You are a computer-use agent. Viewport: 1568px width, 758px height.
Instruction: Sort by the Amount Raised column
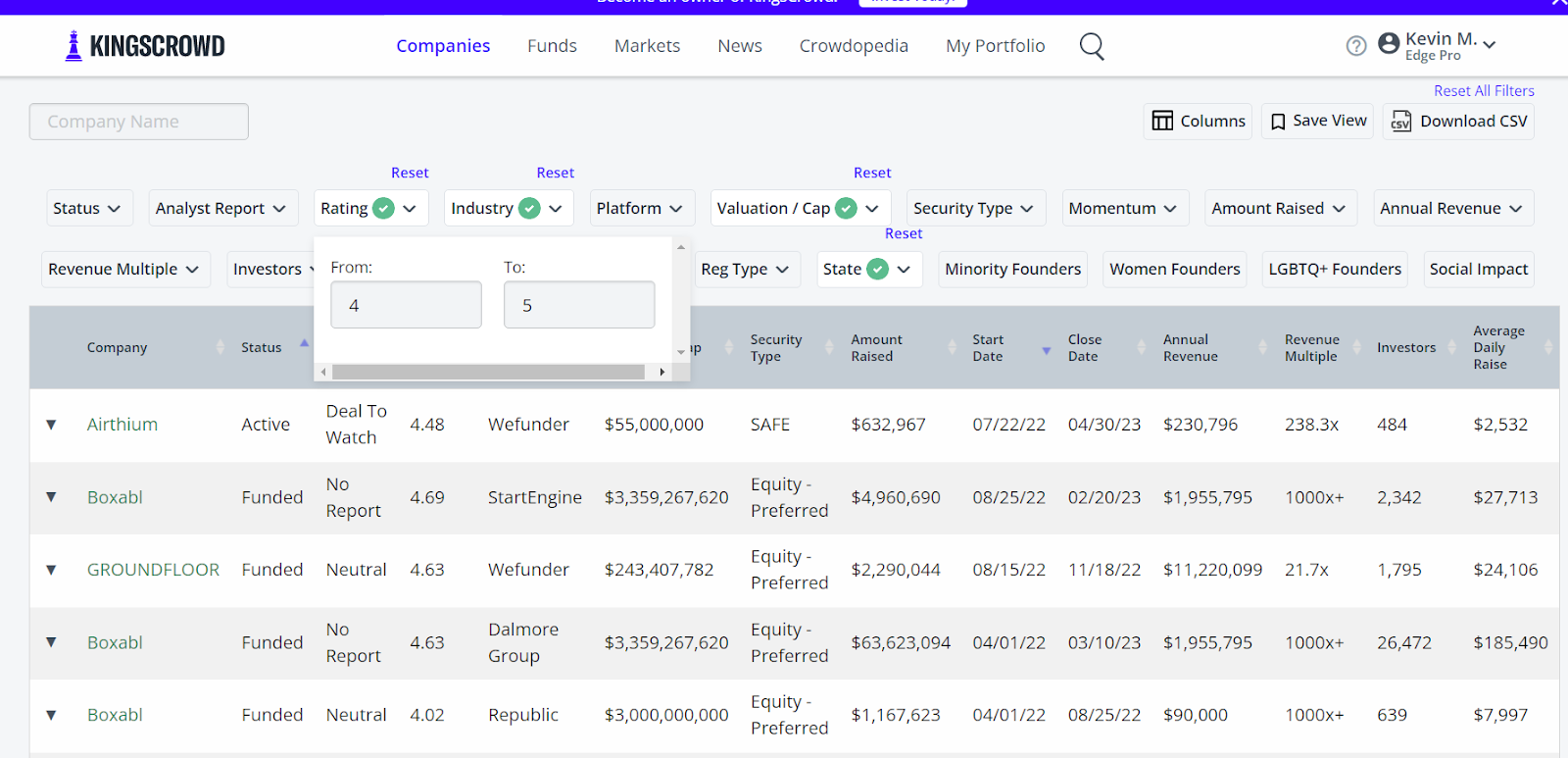click(876, 347)
